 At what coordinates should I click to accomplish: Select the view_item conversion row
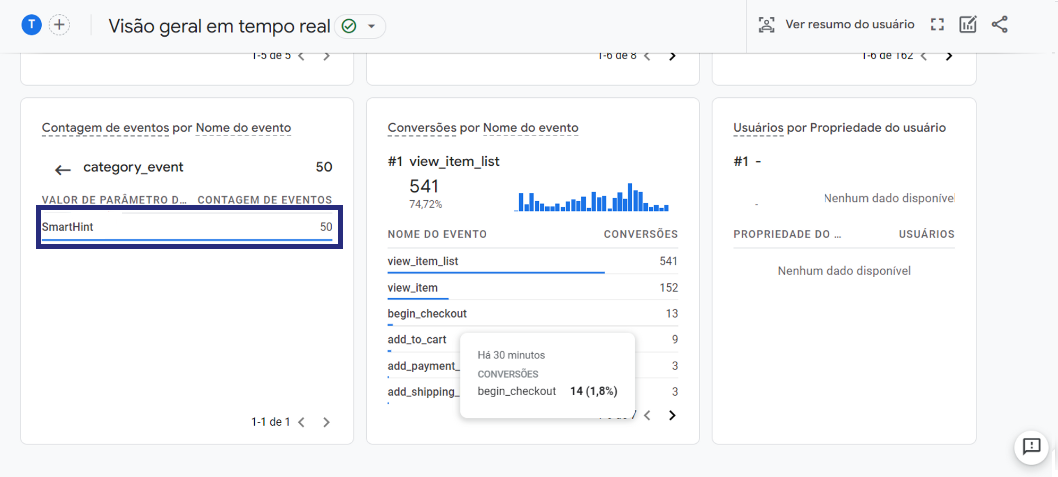[532, 288]
